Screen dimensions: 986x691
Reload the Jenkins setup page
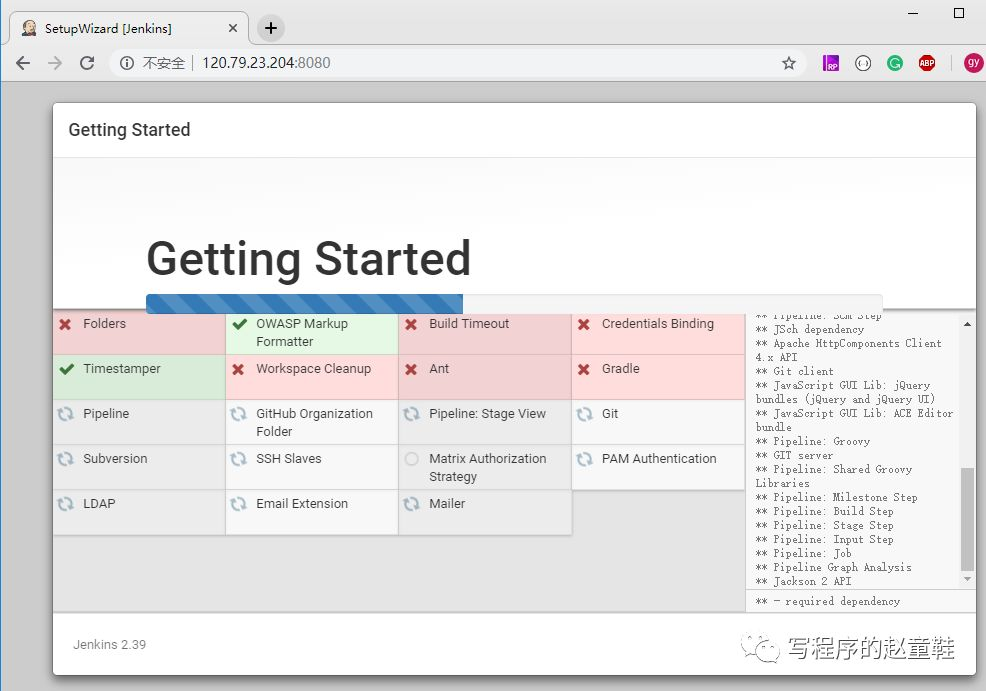87,63
